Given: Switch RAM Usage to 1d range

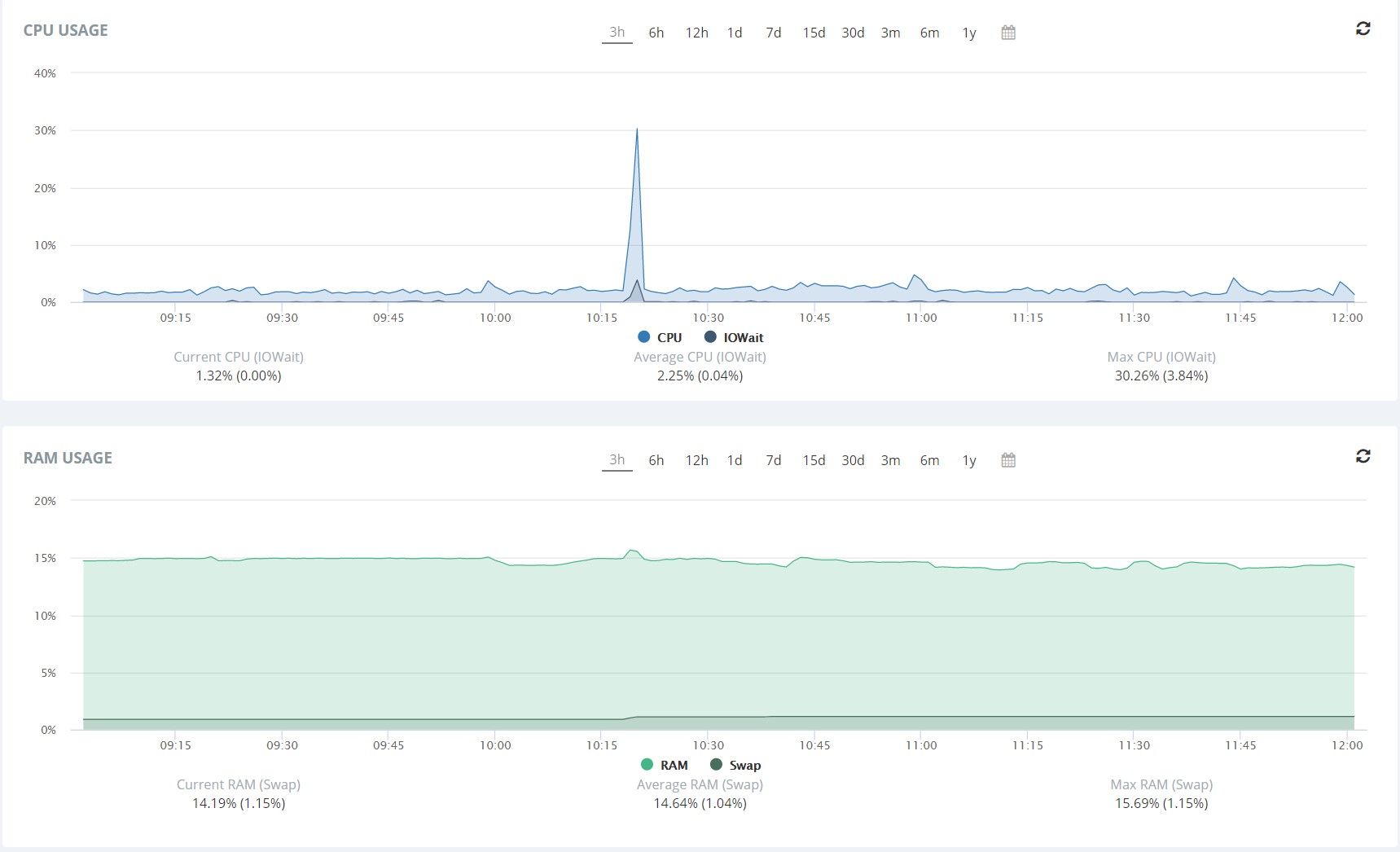Looking at the screenshot, I should click(x=735, y=460).
